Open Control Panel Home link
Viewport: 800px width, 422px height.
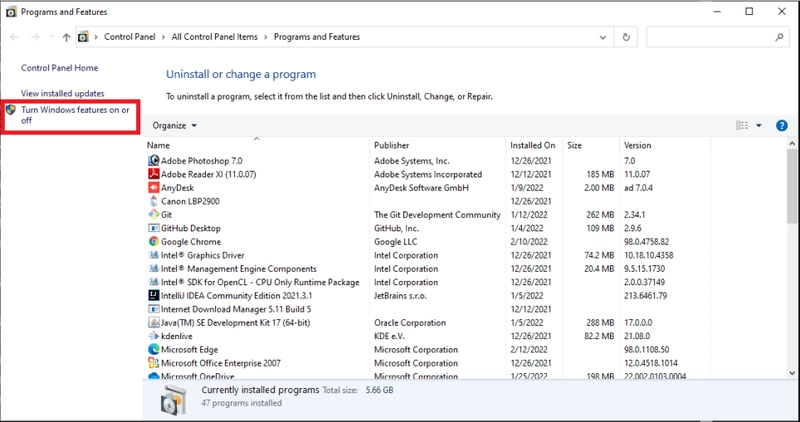click(x=59, y=68)
